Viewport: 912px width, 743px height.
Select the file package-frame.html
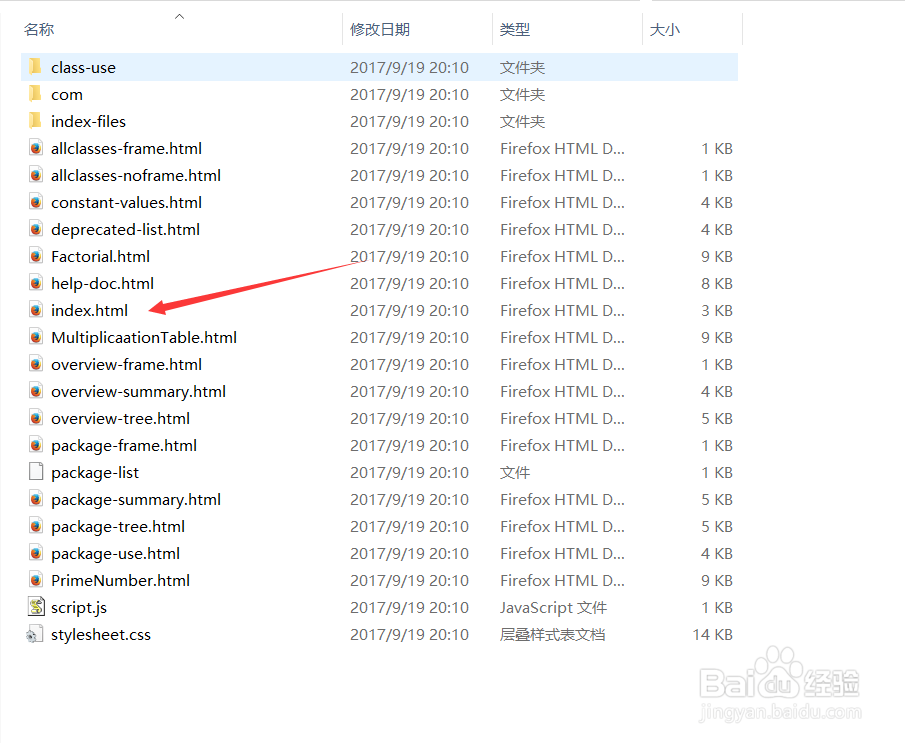(124, 446)
